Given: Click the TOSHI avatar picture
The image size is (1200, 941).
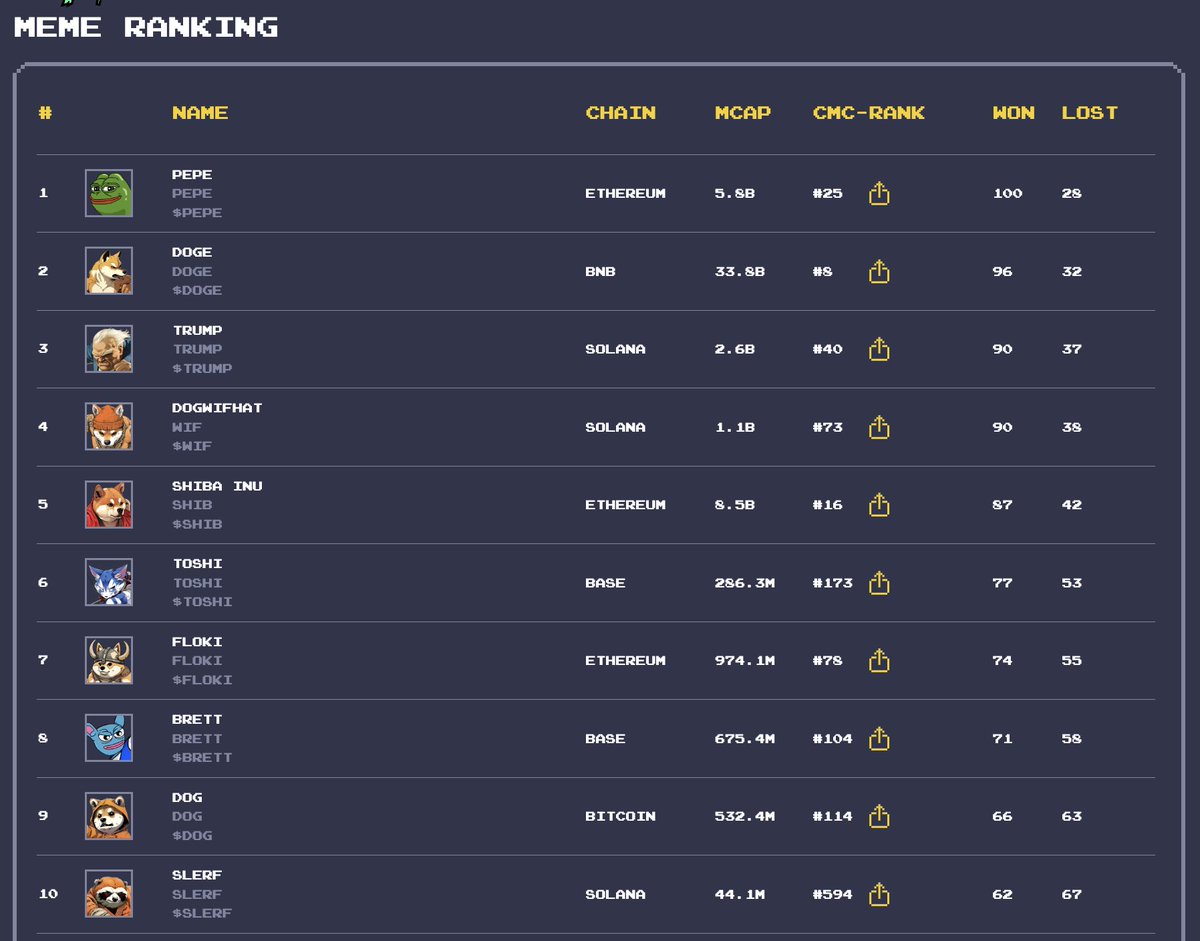Looking at the screenshot, I should [109, 583].
